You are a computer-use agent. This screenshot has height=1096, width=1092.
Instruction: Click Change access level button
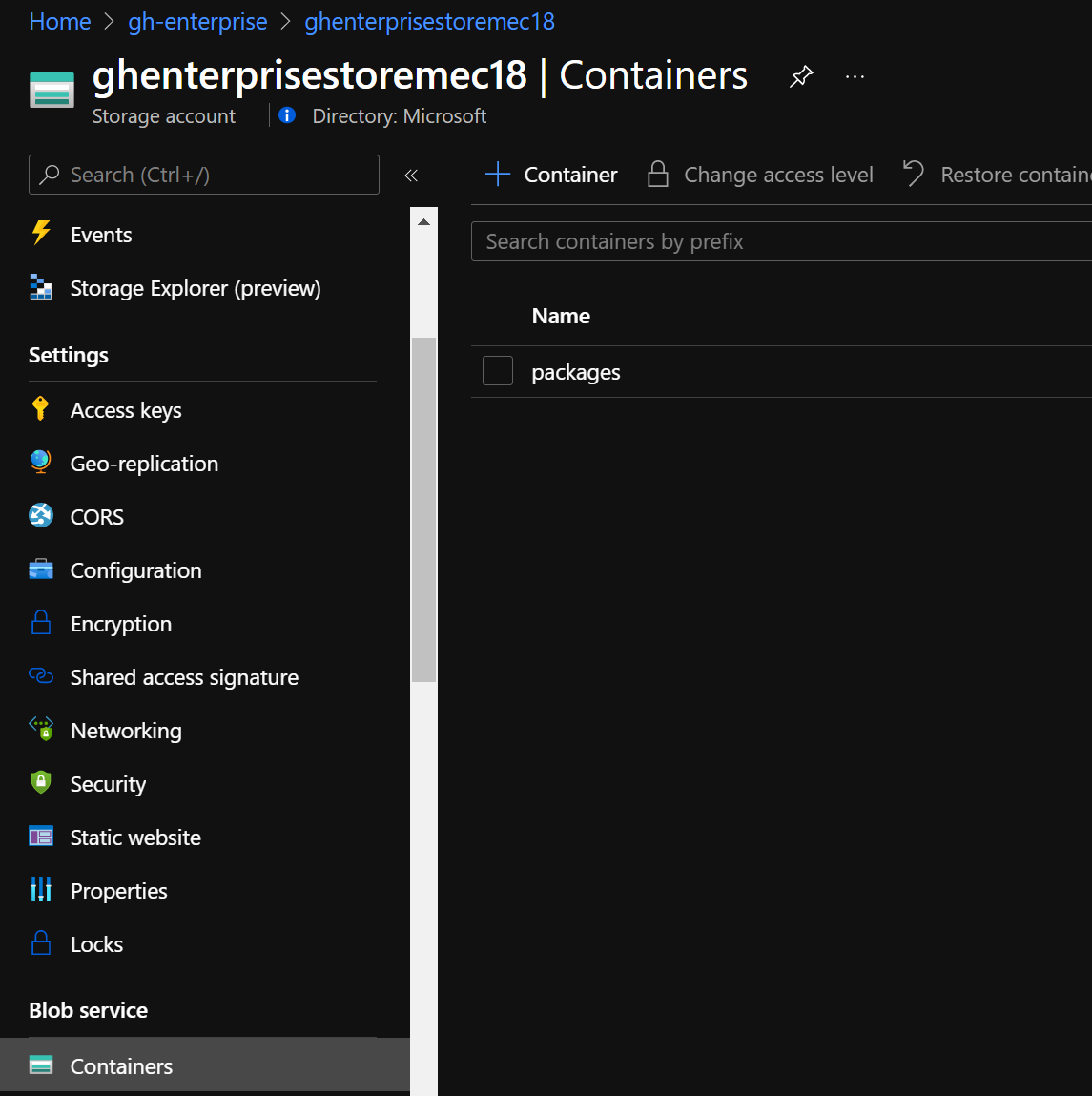tap(760, 174)
